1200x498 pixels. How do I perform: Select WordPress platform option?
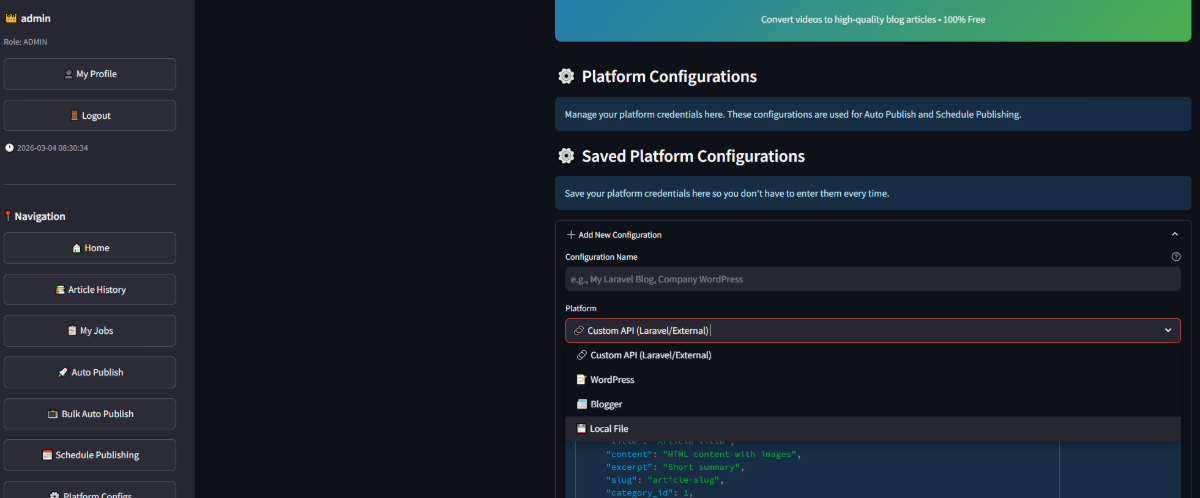pyautogui.click(x=873, y=380)
